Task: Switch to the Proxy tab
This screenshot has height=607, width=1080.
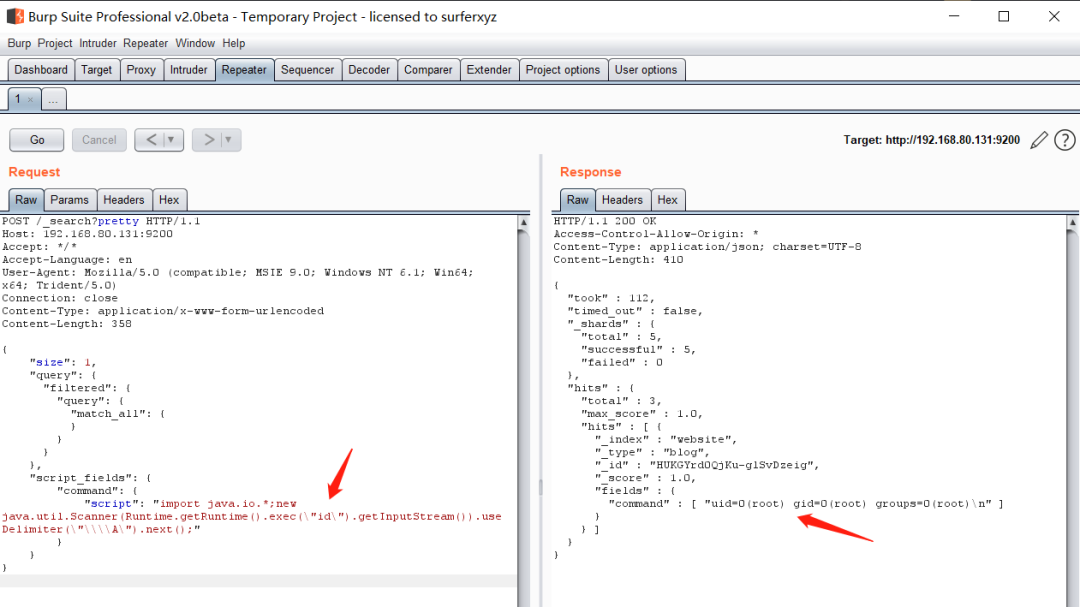Action: point(141,70)
